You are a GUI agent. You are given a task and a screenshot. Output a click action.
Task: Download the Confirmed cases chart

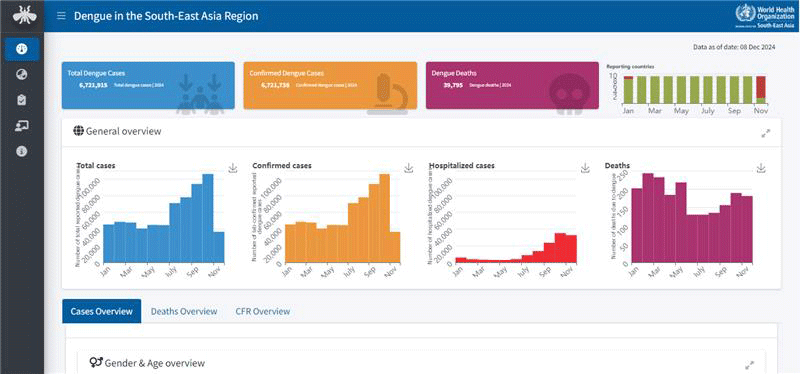(x=409, y=168)
